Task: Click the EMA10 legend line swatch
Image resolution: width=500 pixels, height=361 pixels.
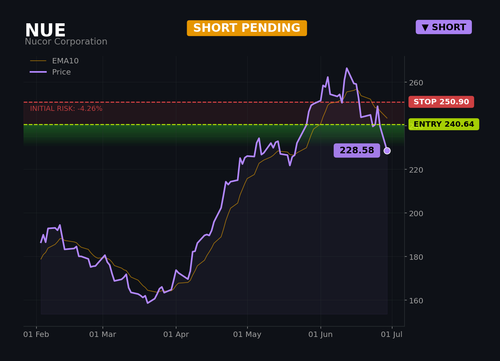Action: click(x=38, y=61)
